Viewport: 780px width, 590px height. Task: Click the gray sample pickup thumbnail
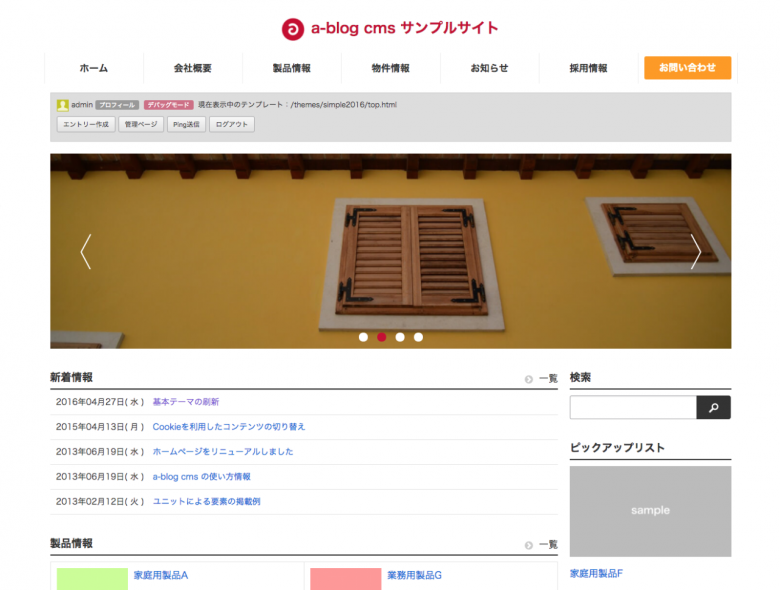(x=650, y=511)
